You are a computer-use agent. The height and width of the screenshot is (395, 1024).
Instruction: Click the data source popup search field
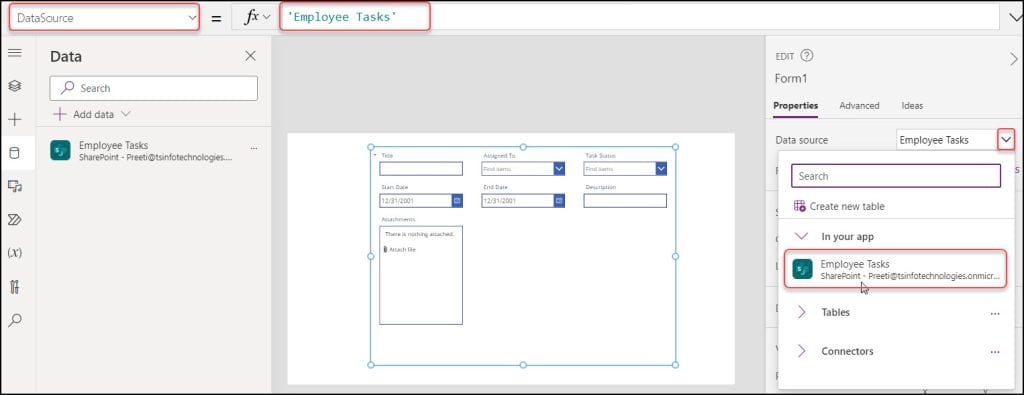(x=896, y=176)
